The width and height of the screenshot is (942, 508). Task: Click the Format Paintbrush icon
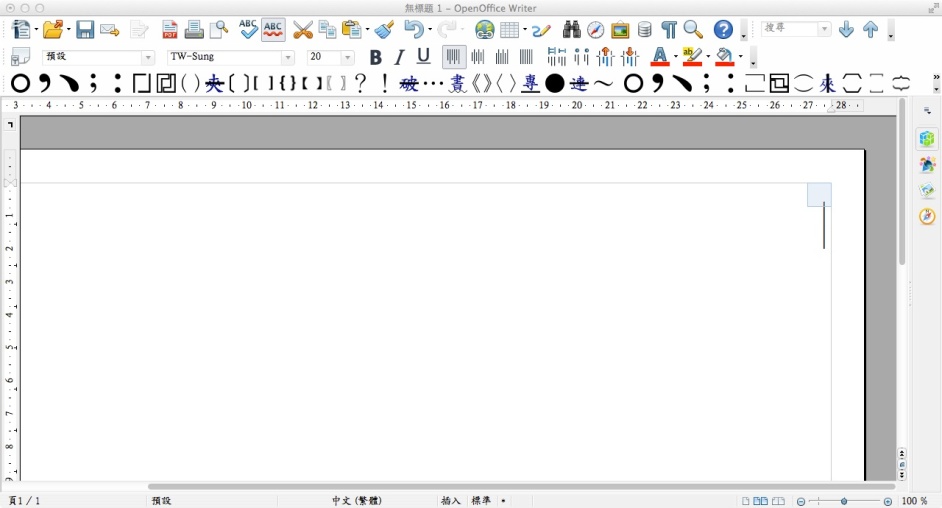[385, 30]
